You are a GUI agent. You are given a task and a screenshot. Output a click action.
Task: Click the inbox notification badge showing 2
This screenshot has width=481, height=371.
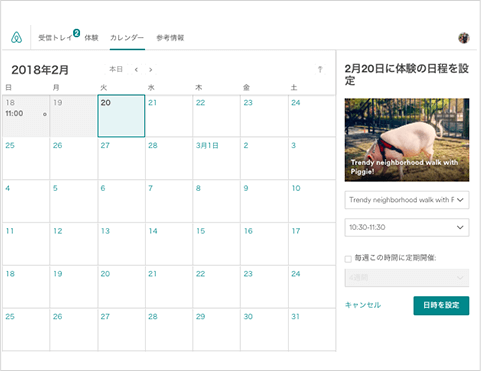click(x=76, y=33)
